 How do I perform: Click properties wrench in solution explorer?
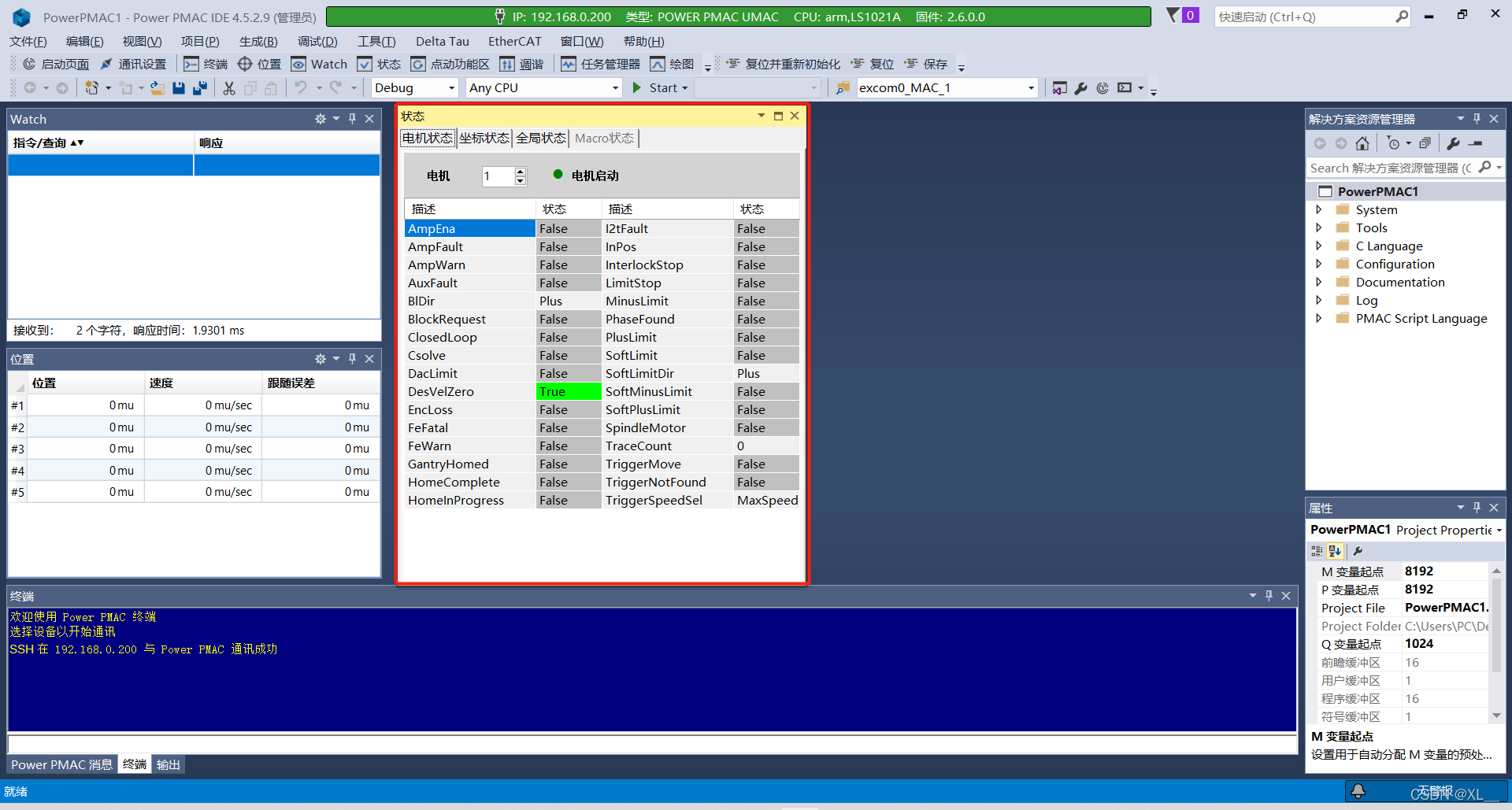(1454, 143)
